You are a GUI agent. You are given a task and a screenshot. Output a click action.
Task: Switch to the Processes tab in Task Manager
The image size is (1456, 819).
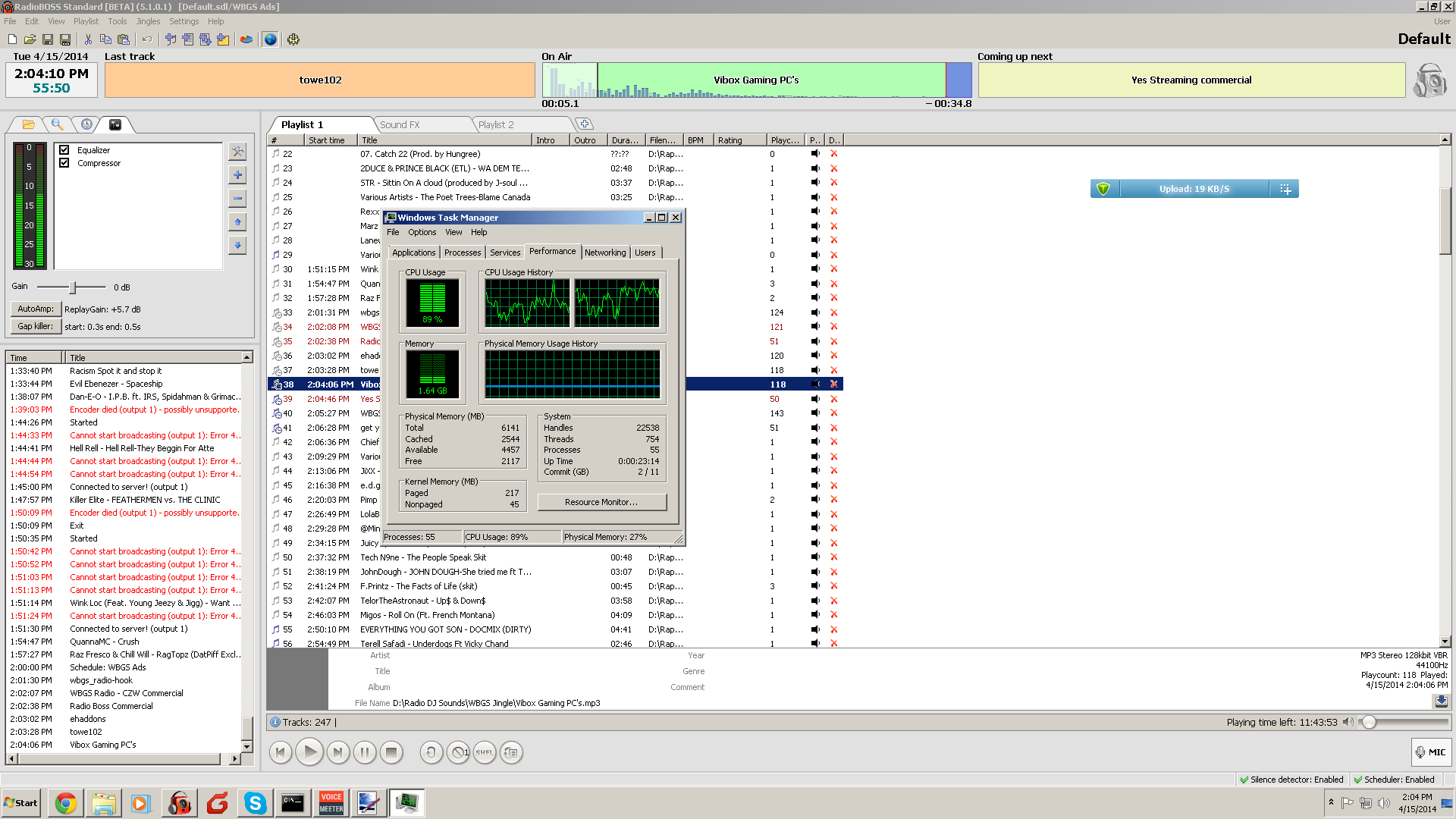[463, 253]
